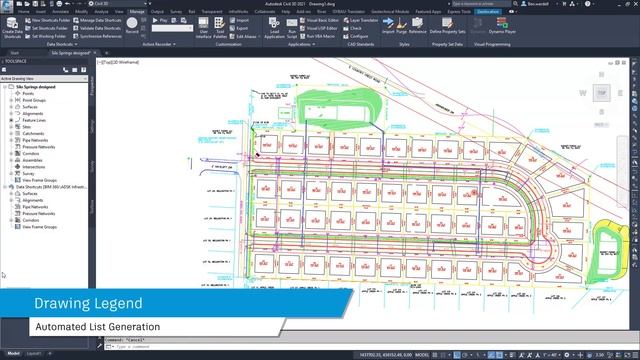Select the Intersections tree item

click(x=33, y=167)
